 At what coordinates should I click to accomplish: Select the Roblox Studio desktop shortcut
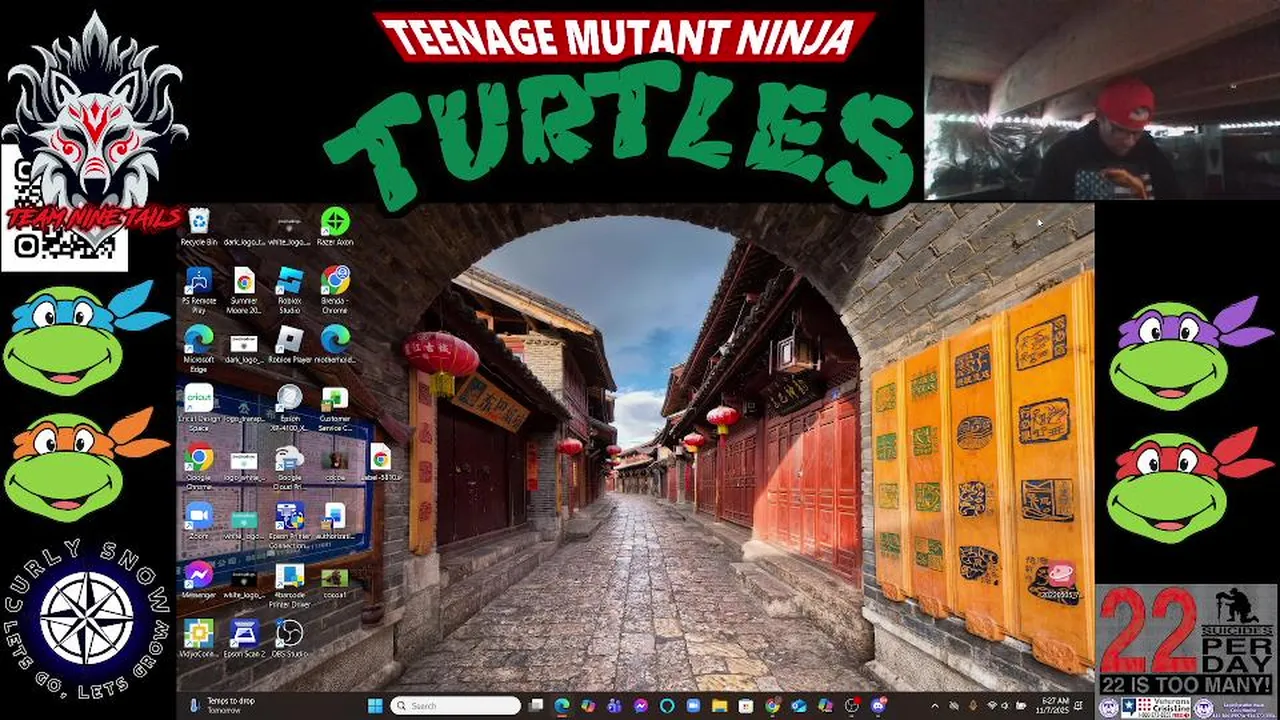(290, 290)
